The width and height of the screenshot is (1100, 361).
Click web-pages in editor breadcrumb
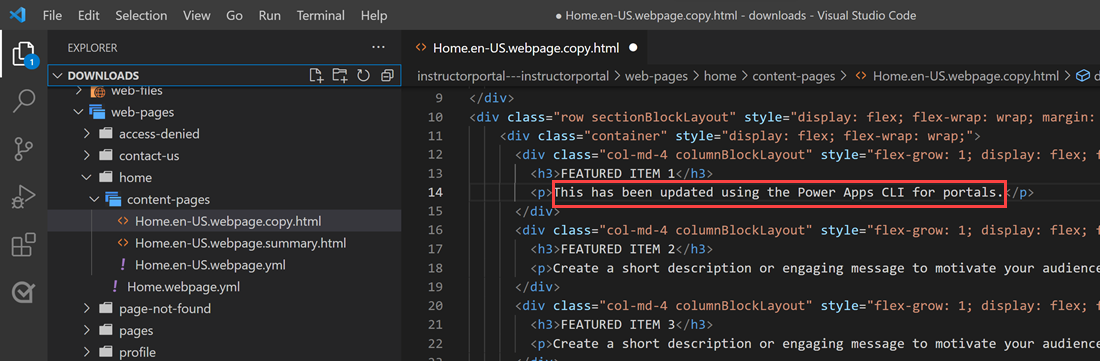[656, 76]
